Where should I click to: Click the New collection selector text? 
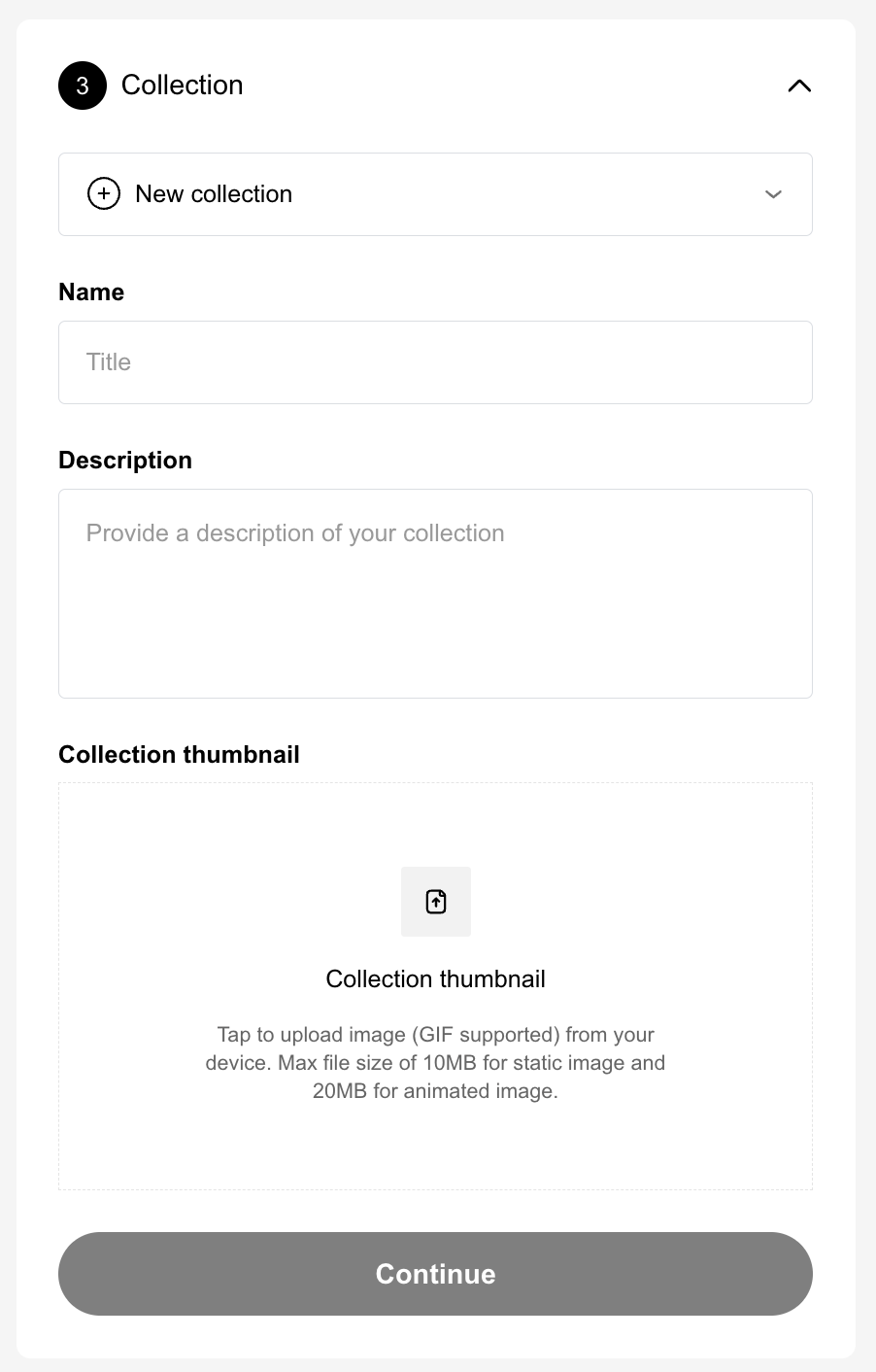(214, 194)
